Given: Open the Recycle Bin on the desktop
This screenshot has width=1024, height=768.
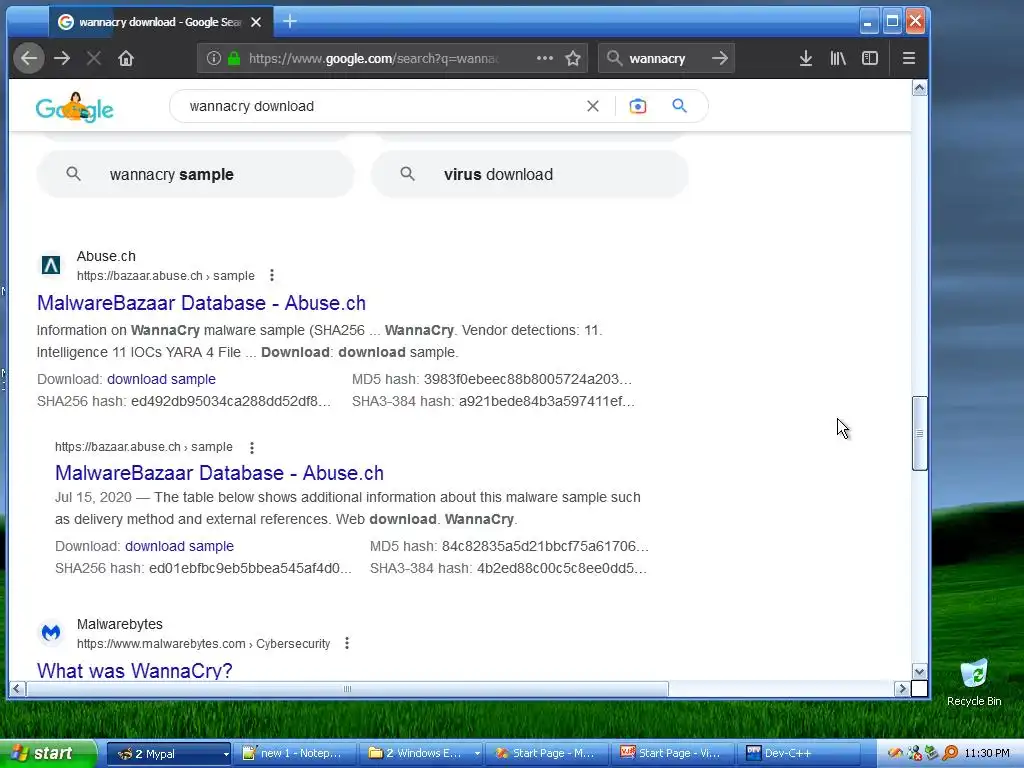Looking at the screenshot, I should pos(974,682).
